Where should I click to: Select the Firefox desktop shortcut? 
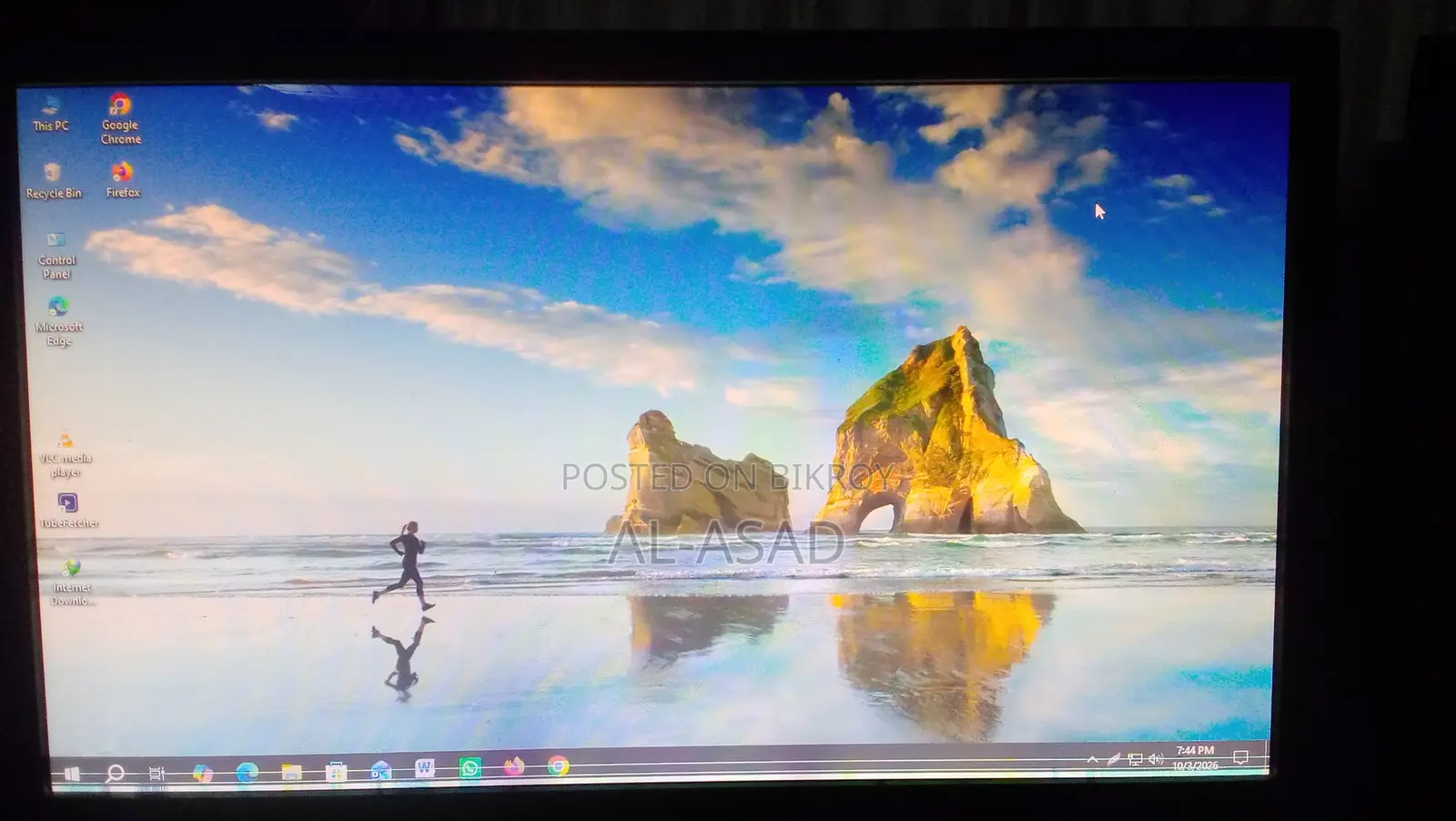coord(123,180)
